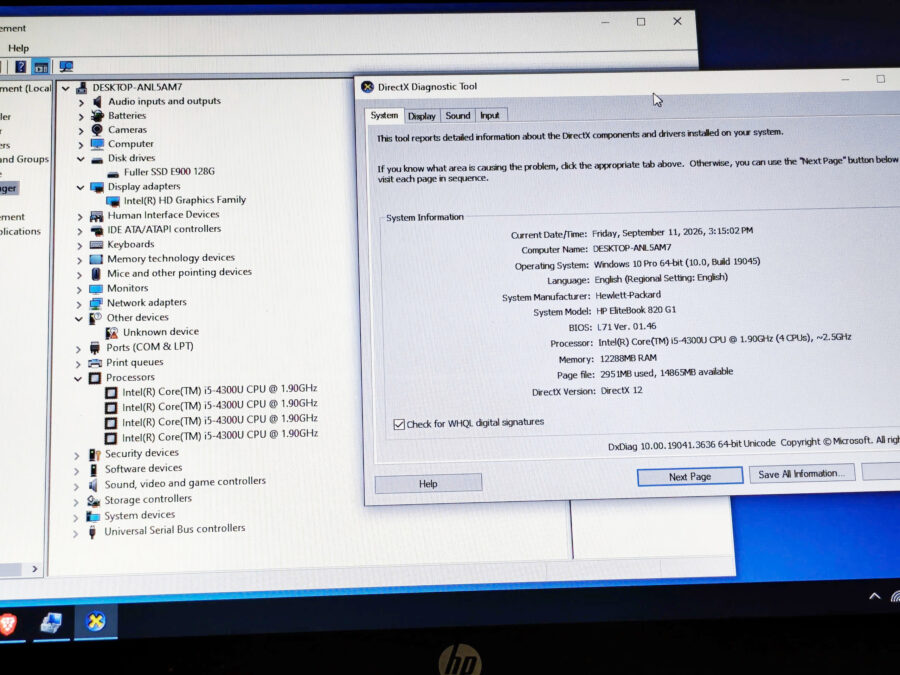Collapse the Display adapters category
Viewport: 900px width, 675px height.
click(x=80, y=187)
